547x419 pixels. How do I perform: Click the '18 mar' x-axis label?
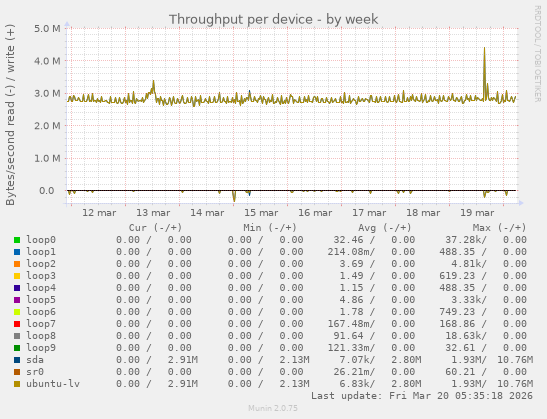[x=423, y=212]
